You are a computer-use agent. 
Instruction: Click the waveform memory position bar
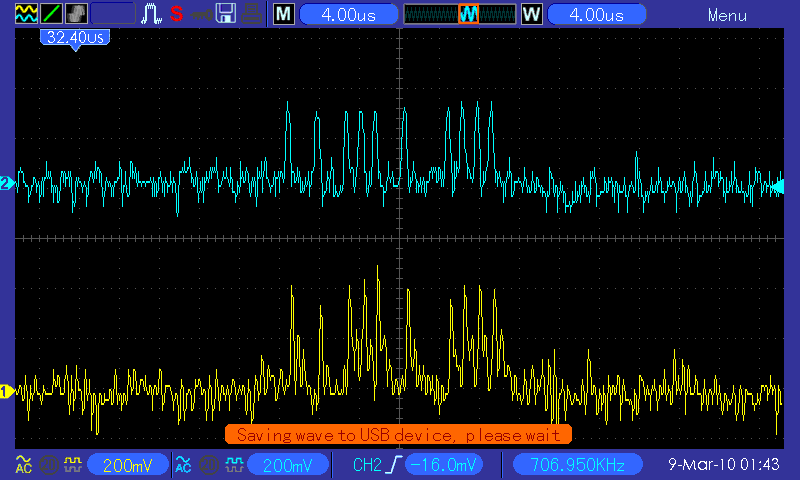(x=460, y=14)
